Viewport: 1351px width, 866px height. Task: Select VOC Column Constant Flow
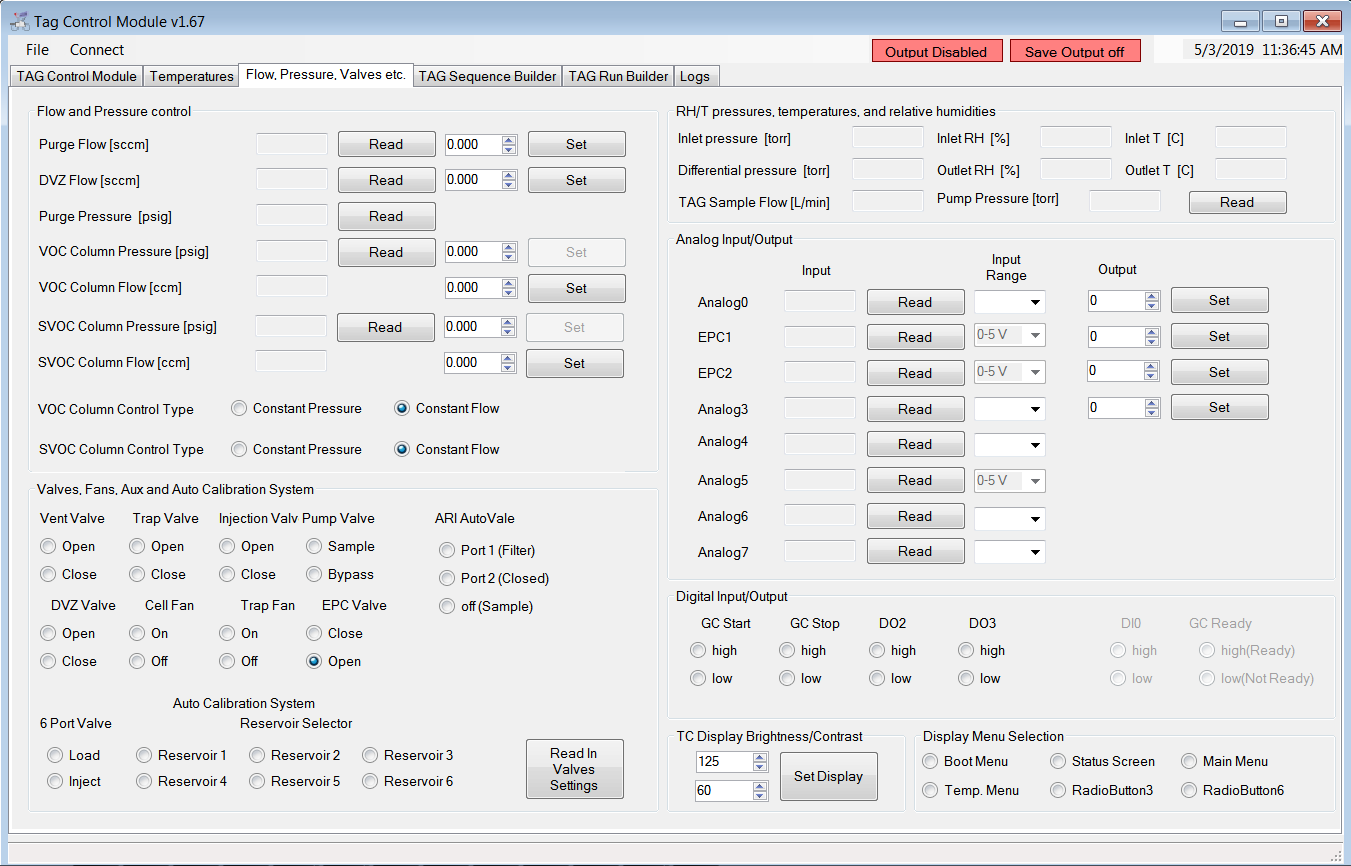pos(447,408)
